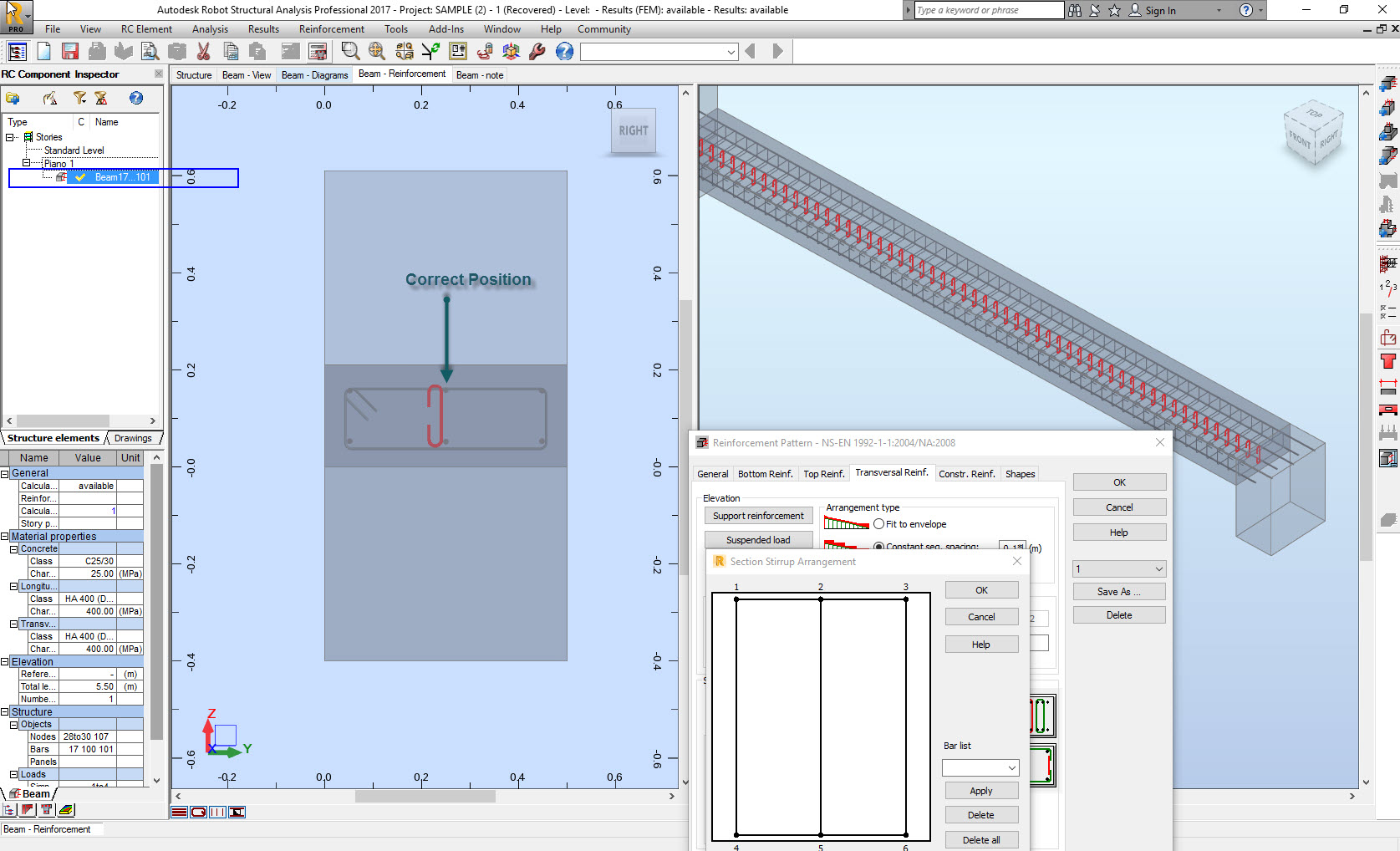The image size is (1400, 851).
Task: Select the Zoom window magnifier icon
Action: pos(350,52)
